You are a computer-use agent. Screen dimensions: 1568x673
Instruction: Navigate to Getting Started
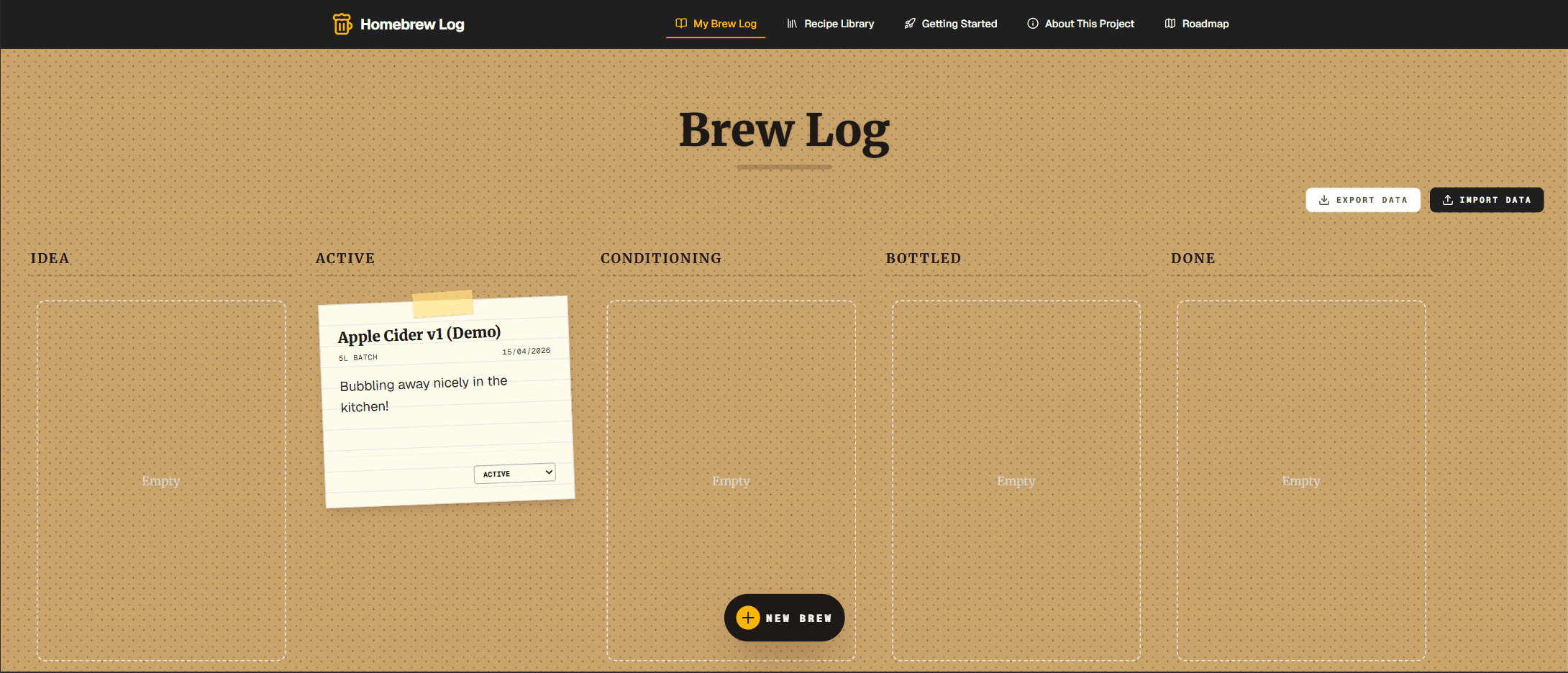[959, 23]
